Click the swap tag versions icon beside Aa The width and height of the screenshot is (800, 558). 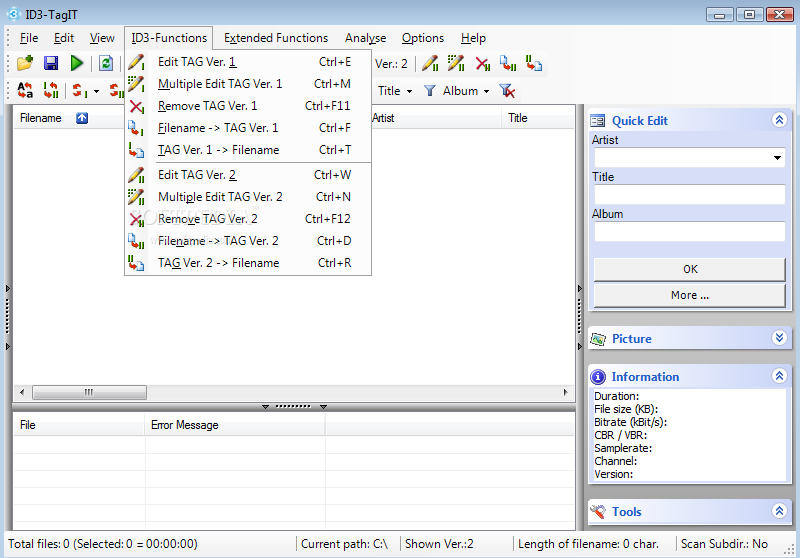pyautogui.click(x=51, y=91)
